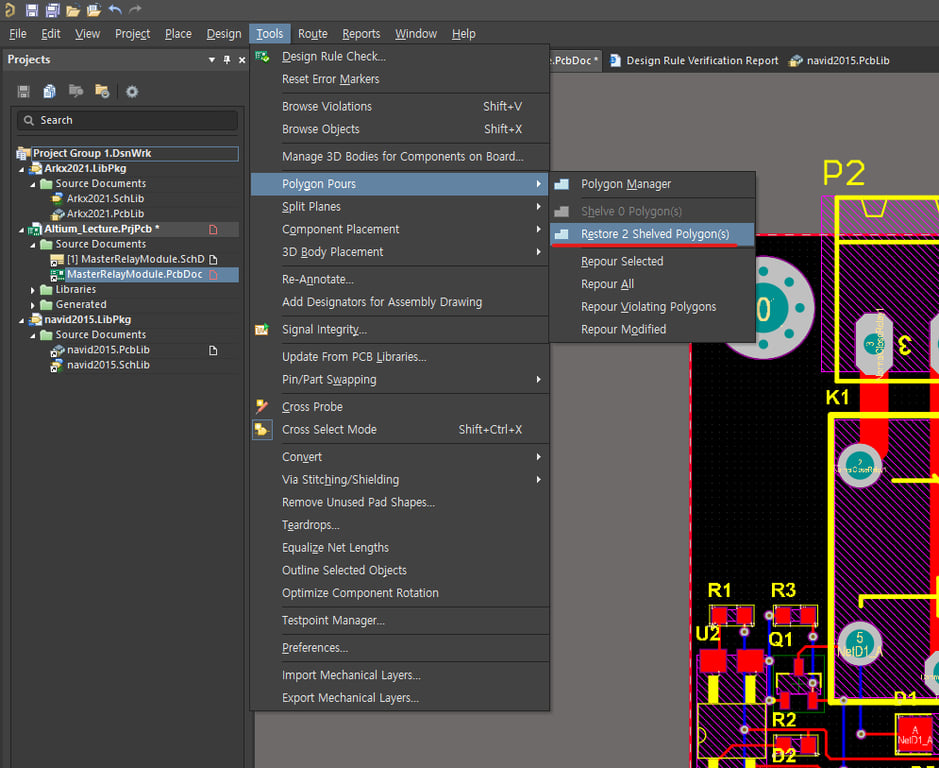Choose Design Rule Check from Tools menu
Viewport: 939px width, 768px height.
click(x=333, y=56)
